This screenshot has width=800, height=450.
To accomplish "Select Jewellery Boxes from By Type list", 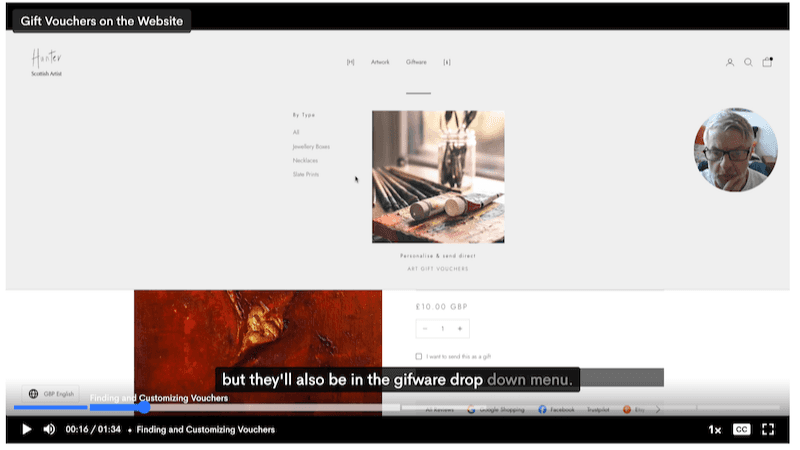I will pos(311,146).
